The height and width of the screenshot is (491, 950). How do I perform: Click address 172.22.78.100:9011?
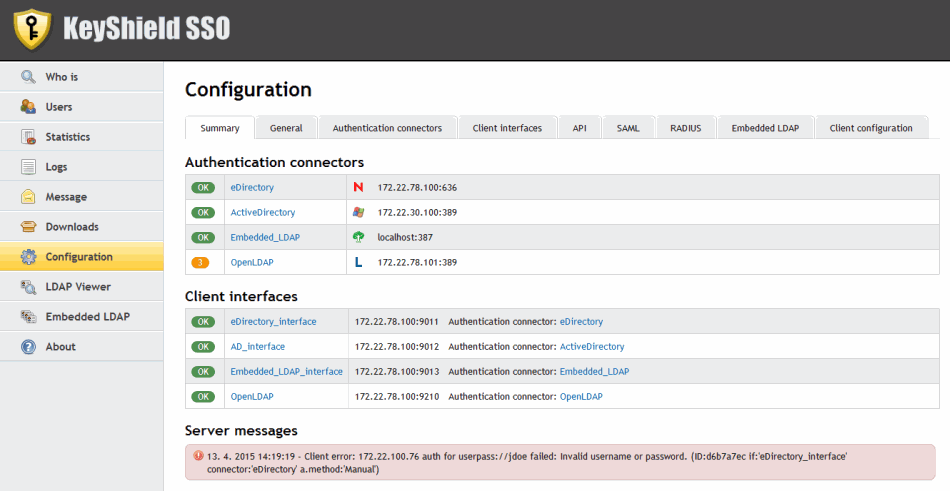click(x=397, y=322)
